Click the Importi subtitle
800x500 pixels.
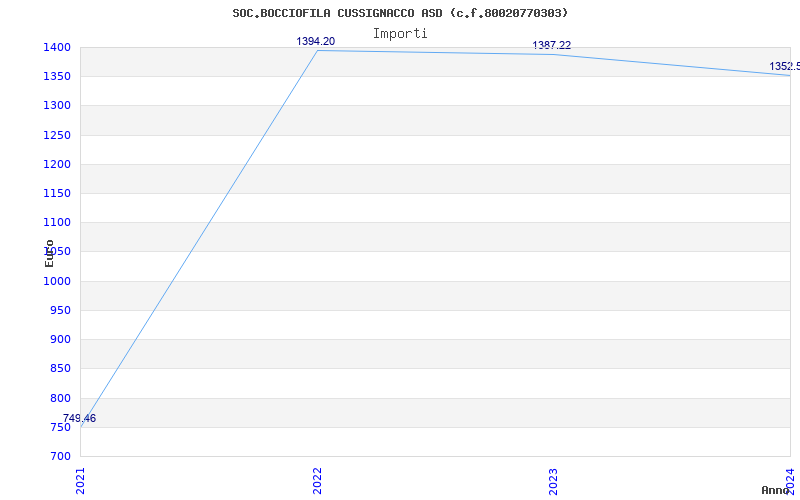400,34
